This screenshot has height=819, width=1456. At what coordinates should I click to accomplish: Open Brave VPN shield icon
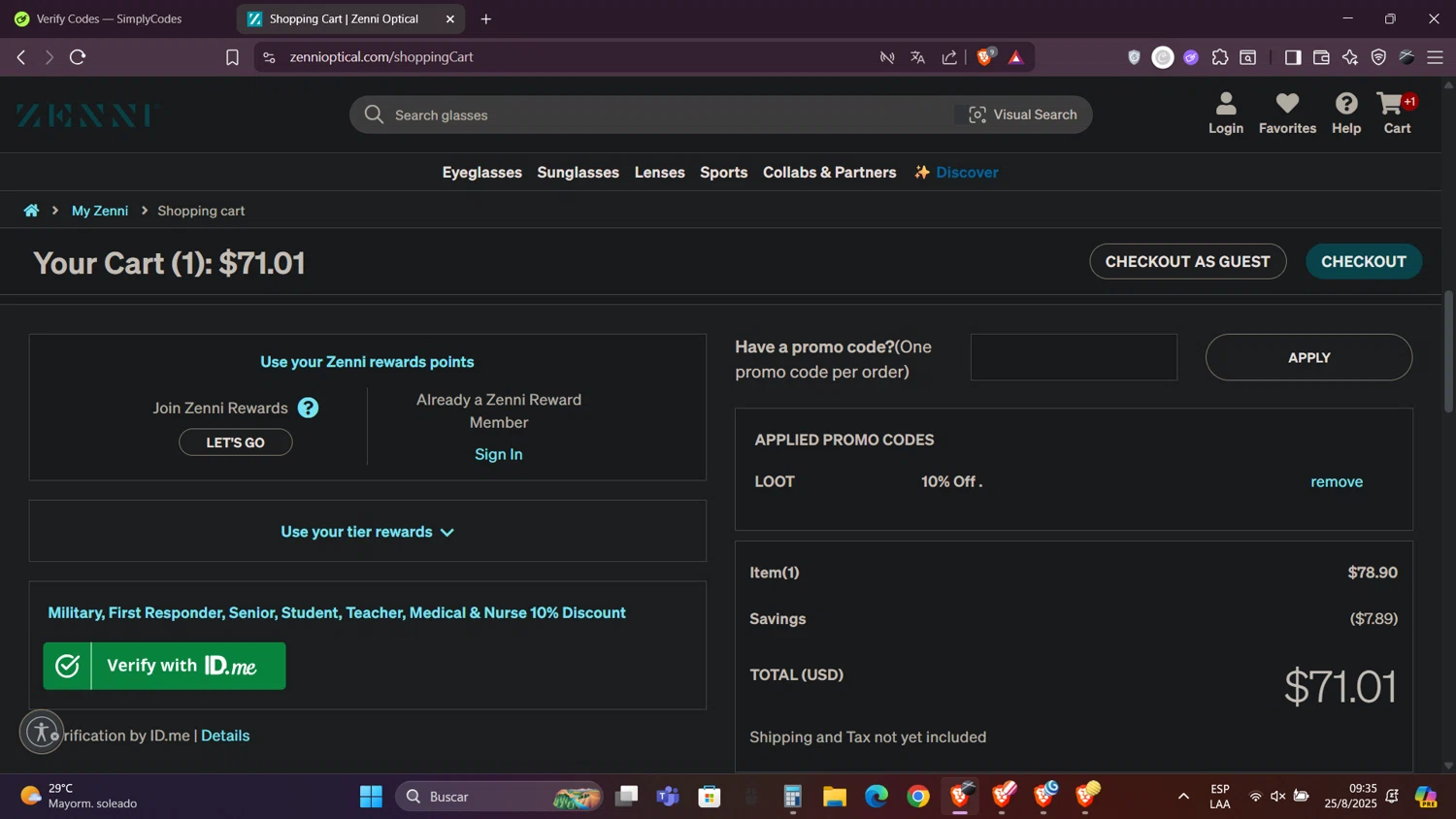[x=1378, y=57]
